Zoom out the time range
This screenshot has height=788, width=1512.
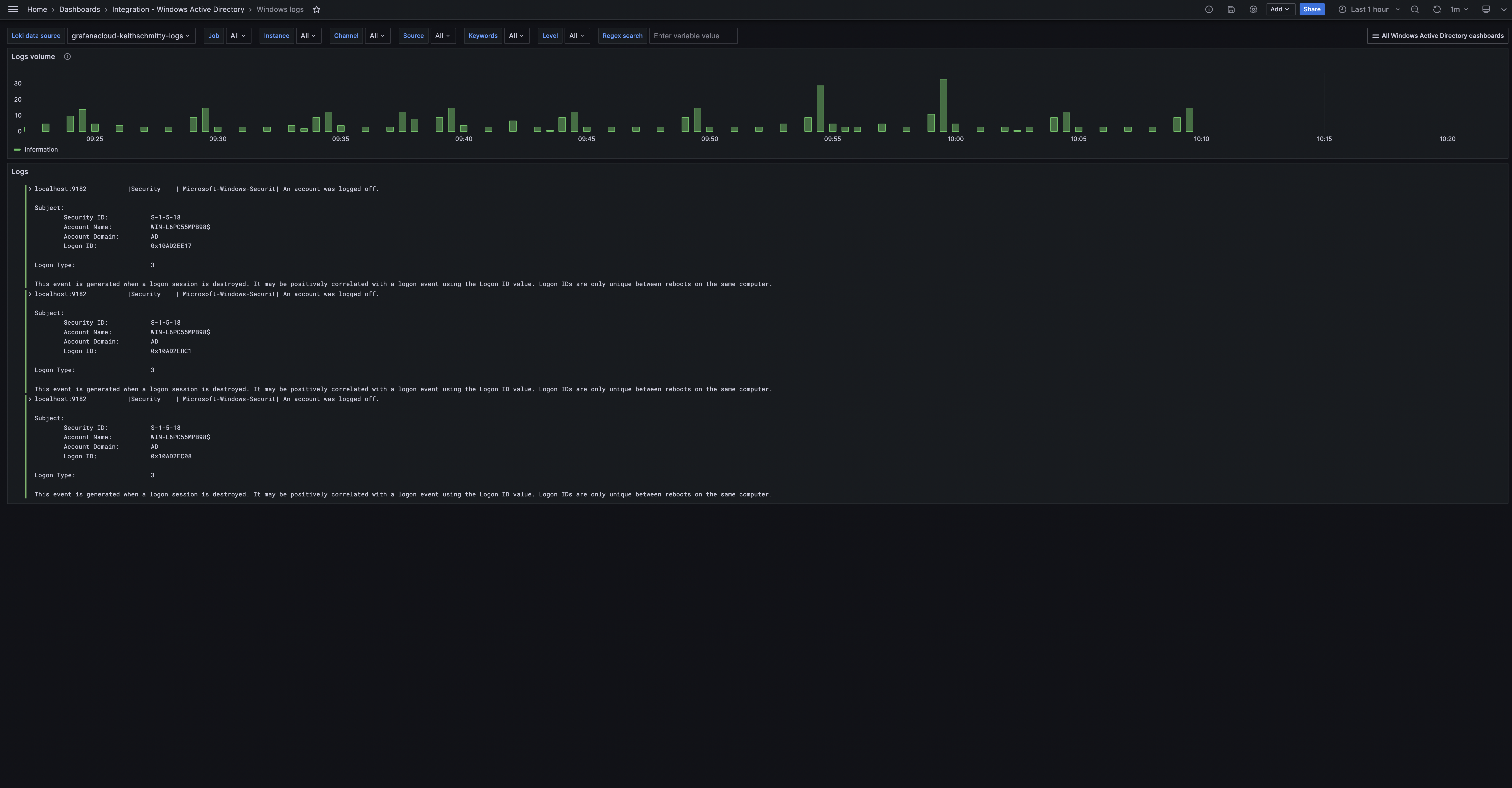coord(1415,9)
